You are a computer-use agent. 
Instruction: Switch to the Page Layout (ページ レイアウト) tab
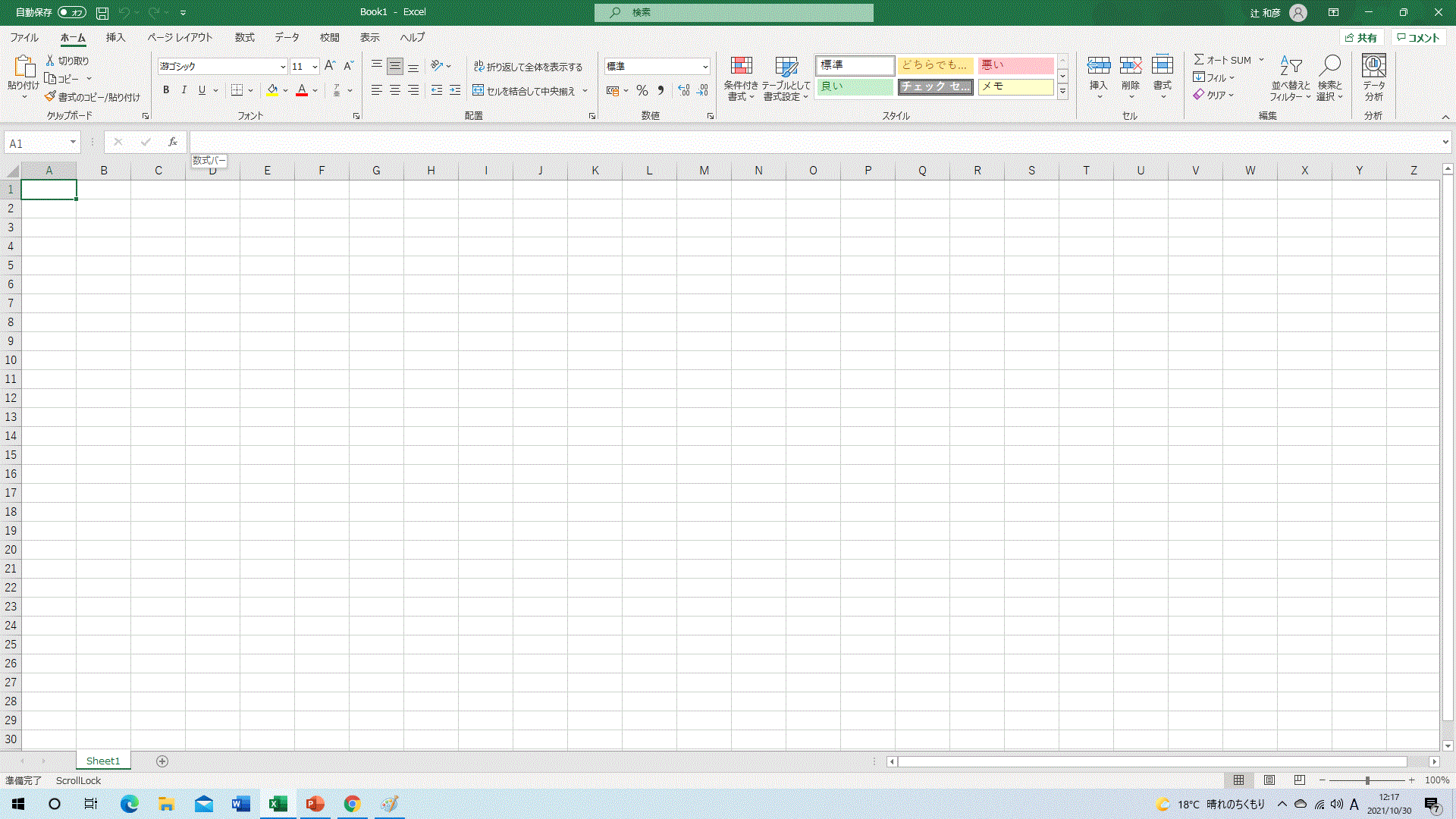pyautogui.click(x=180, y=37)
